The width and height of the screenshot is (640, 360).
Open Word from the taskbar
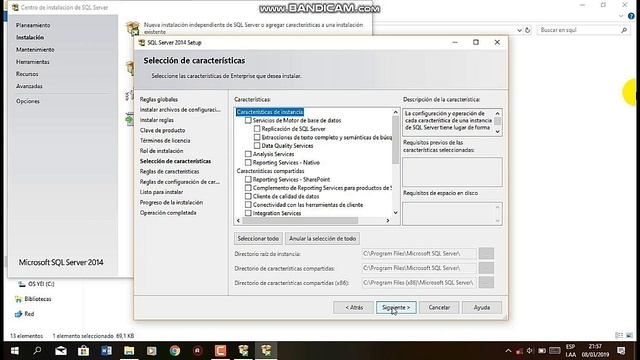coord(107,351)
